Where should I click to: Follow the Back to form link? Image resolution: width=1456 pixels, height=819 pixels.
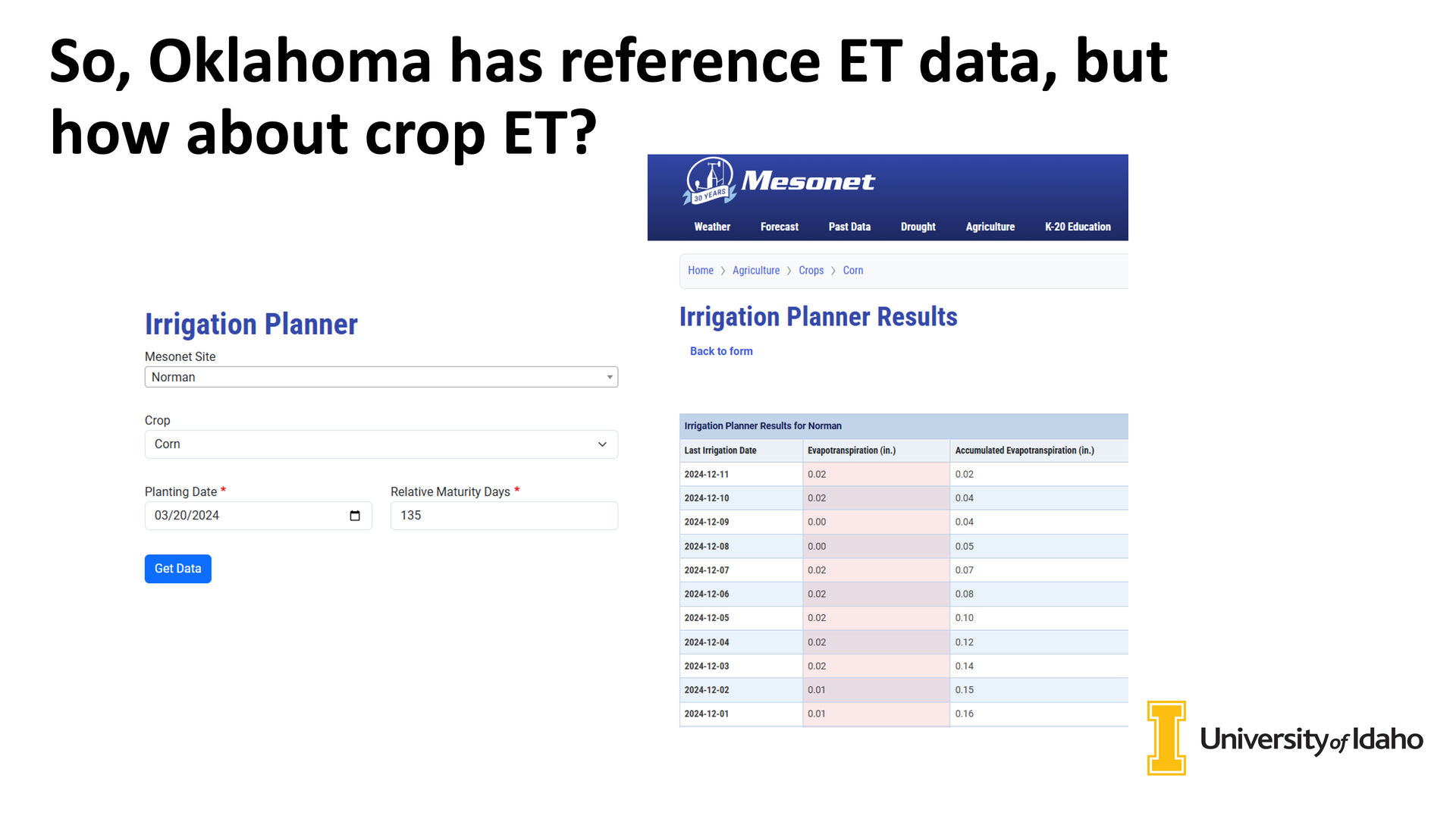(x=721, y=351)
